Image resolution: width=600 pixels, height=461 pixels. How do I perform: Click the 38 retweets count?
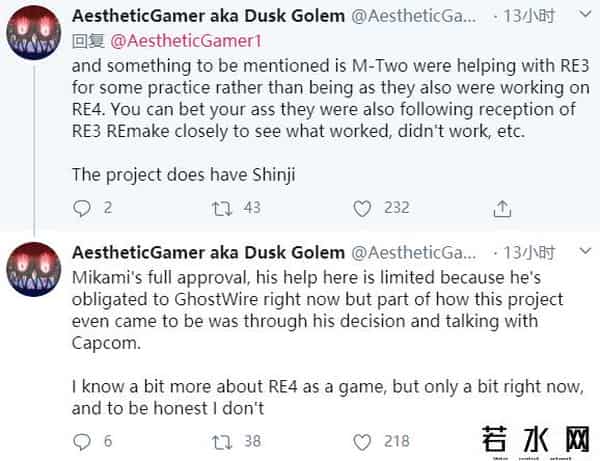point(251,440)
